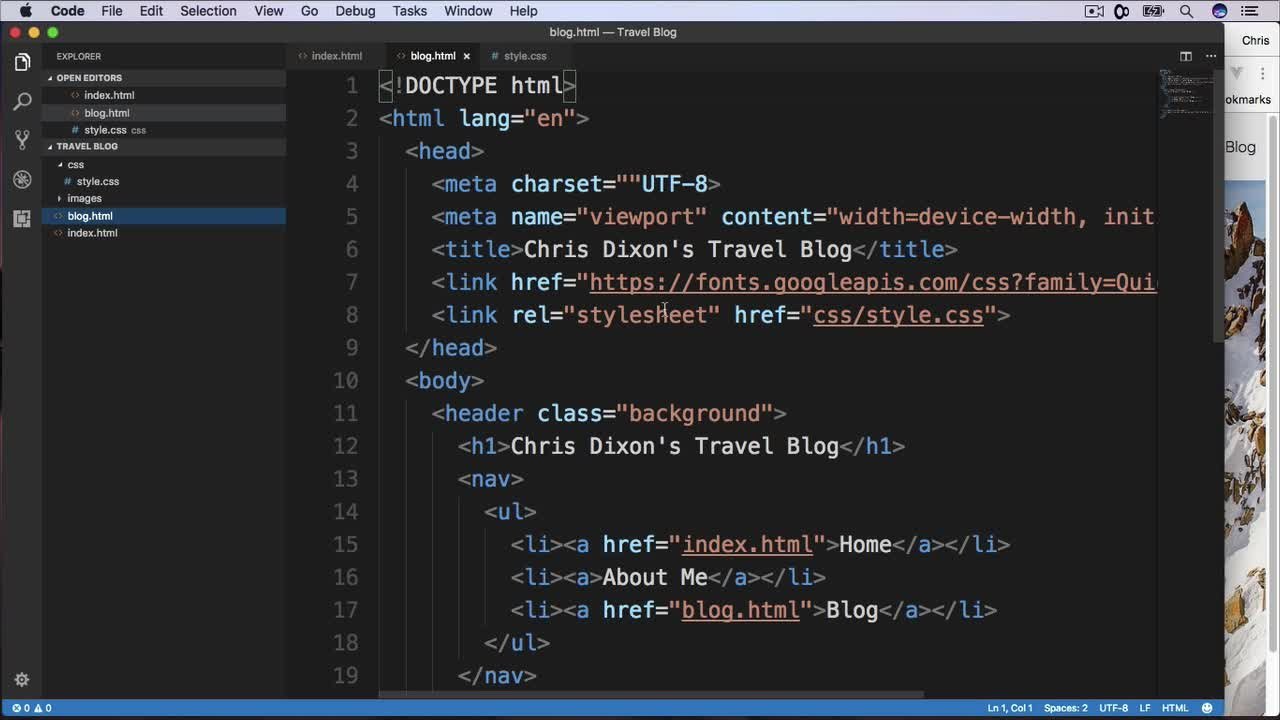This screenshot has width=1280, height=720.
Task: Switch to the style.css editor tab
Action: tap(524, 56)
